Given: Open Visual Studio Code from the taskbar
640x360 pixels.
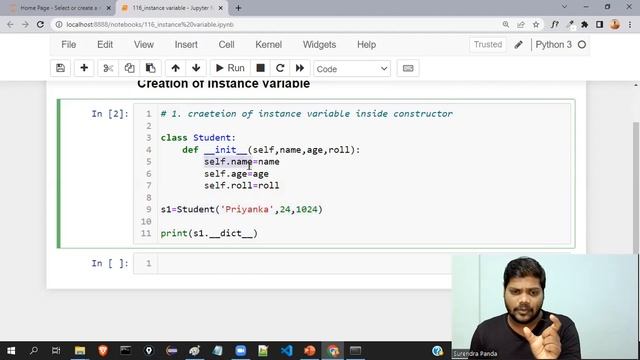Looking at the screenshot, I should 287,351.
